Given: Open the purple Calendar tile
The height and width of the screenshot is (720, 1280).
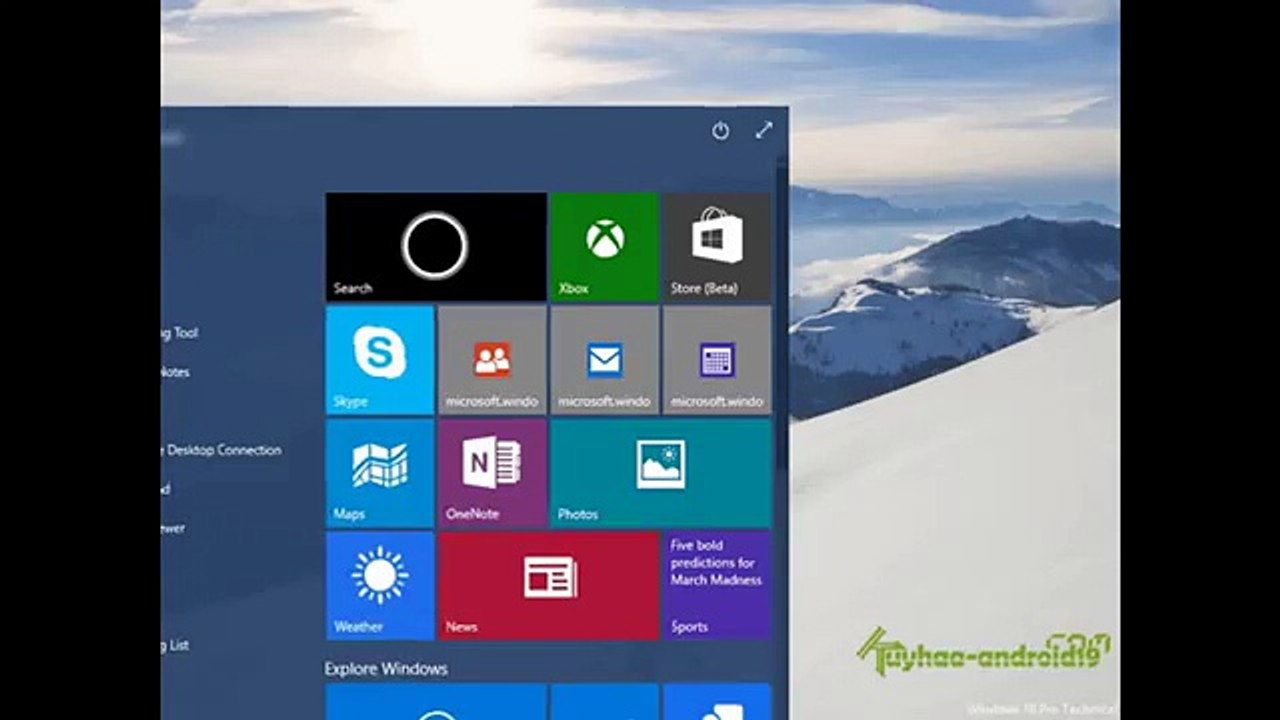Looking at the screenshot, I should tap(717, 360).
